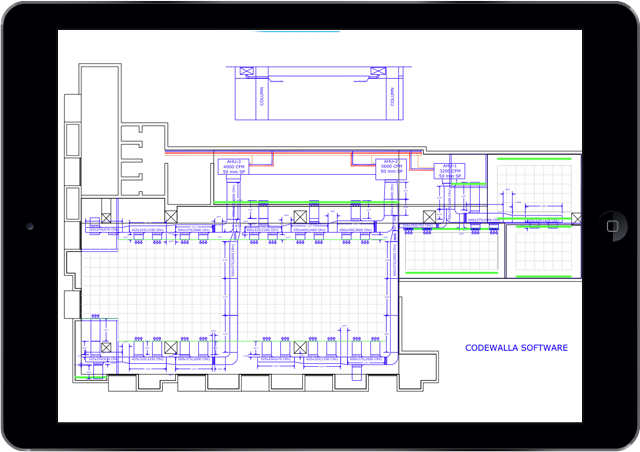
Task: Click the CODEWALLA SOFTWARE text
Action: tap(516, 348)
